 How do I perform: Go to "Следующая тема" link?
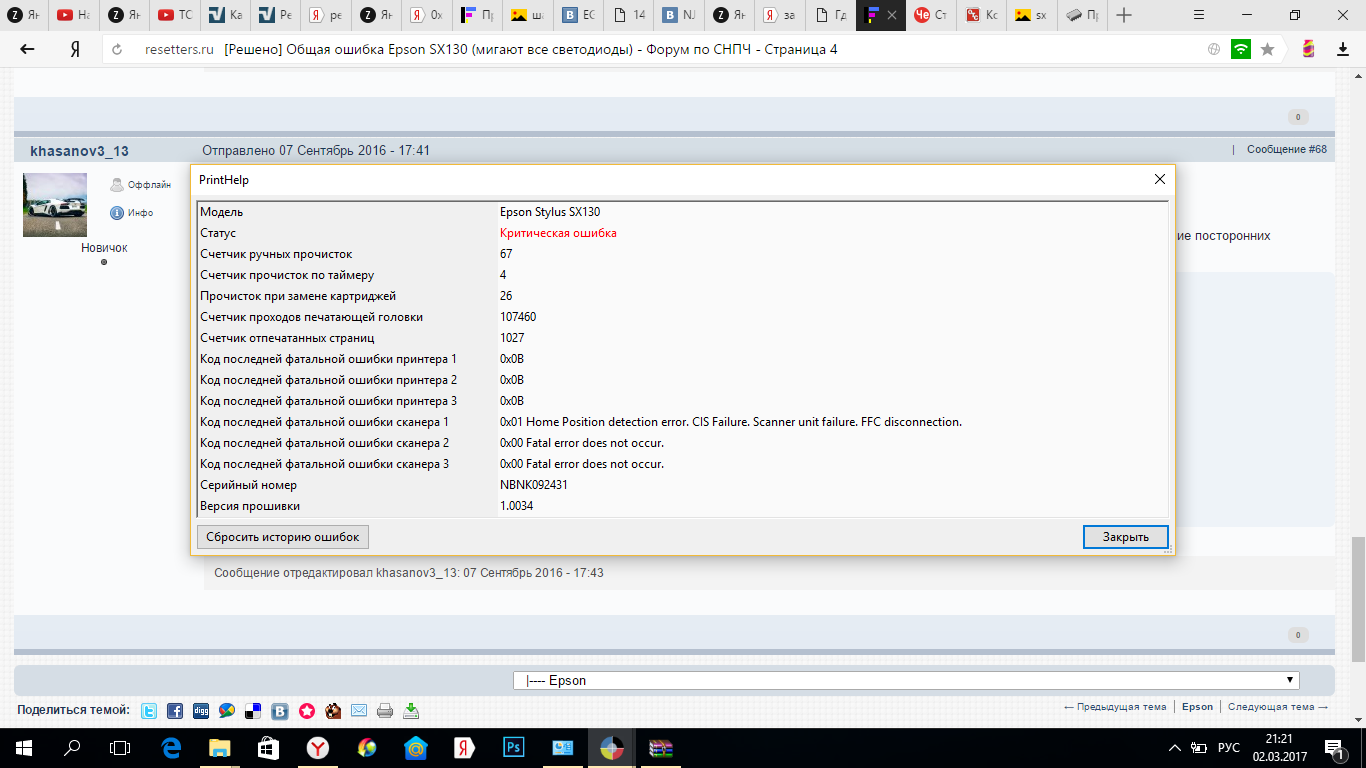1278,707
